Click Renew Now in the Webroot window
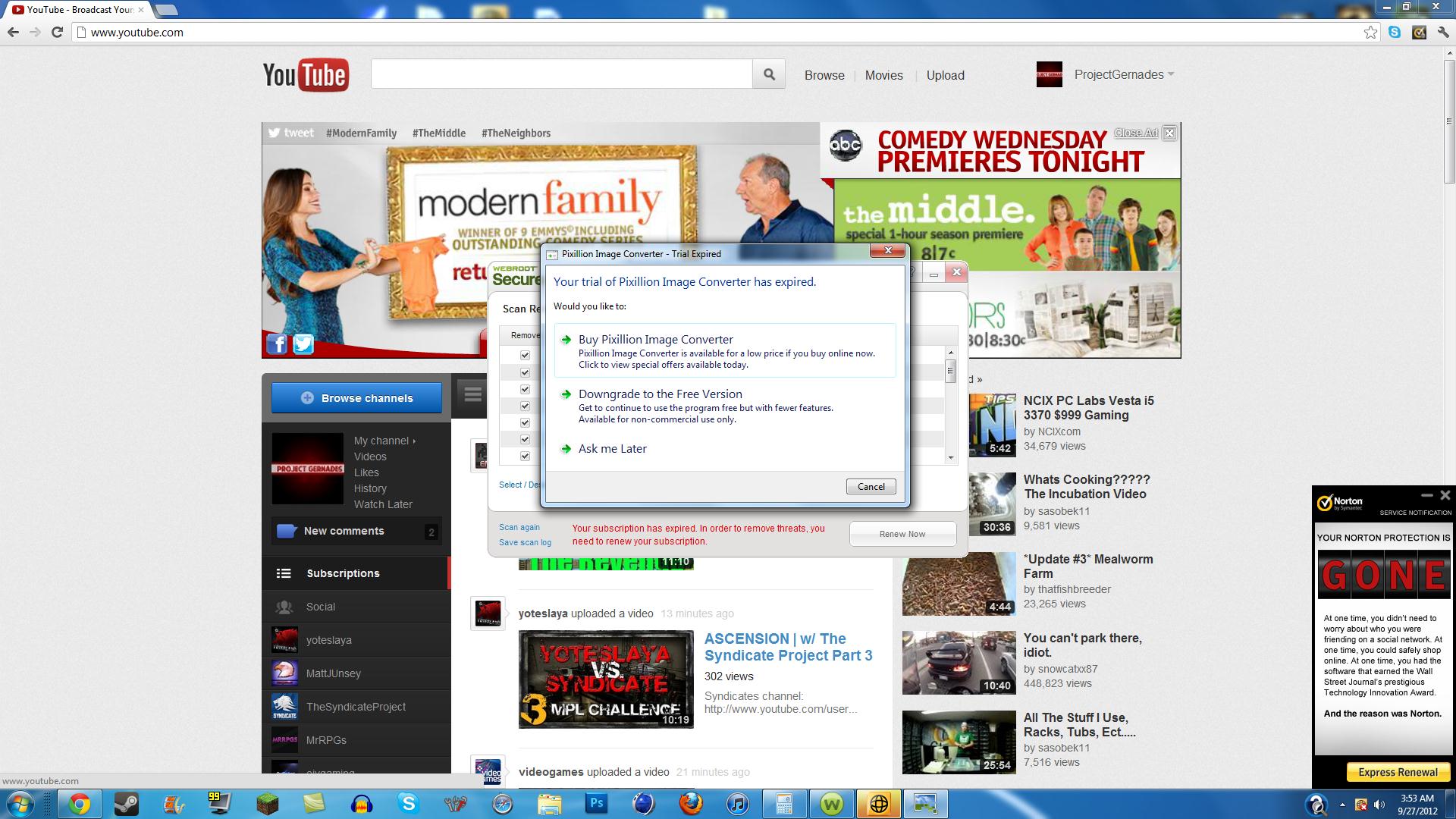Image resolution: width=1456 pixels, height=819 pixels. (902, 534)
